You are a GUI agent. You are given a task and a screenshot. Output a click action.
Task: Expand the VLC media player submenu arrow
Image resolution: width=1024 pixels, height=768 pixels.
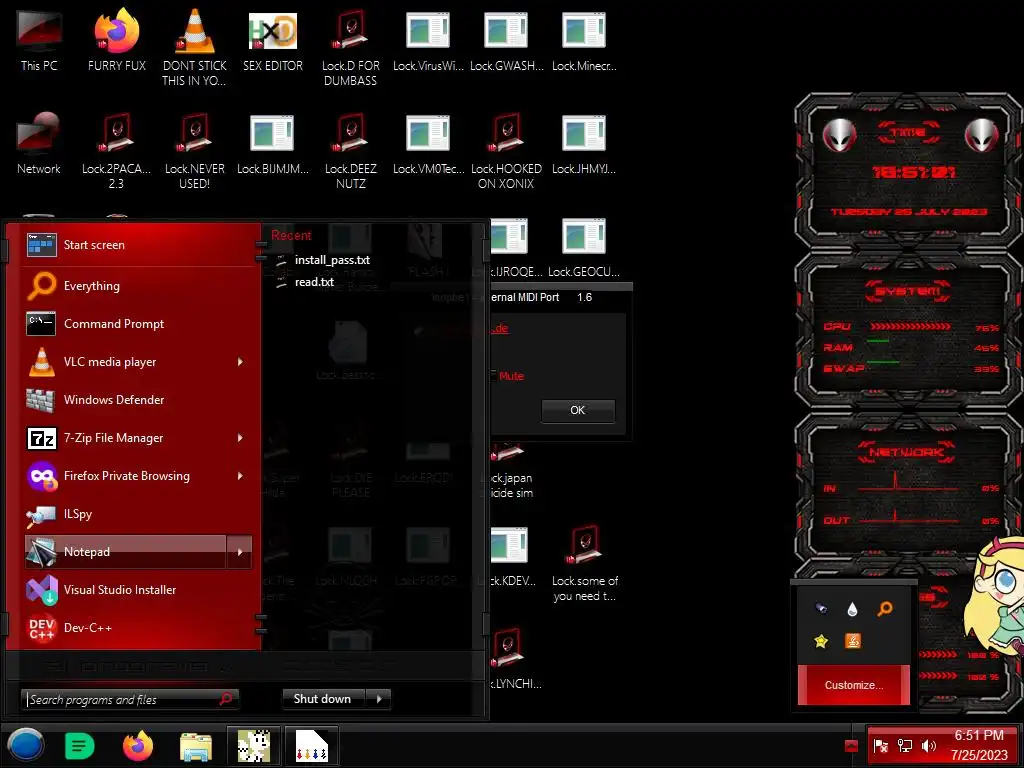pos(240,362)
